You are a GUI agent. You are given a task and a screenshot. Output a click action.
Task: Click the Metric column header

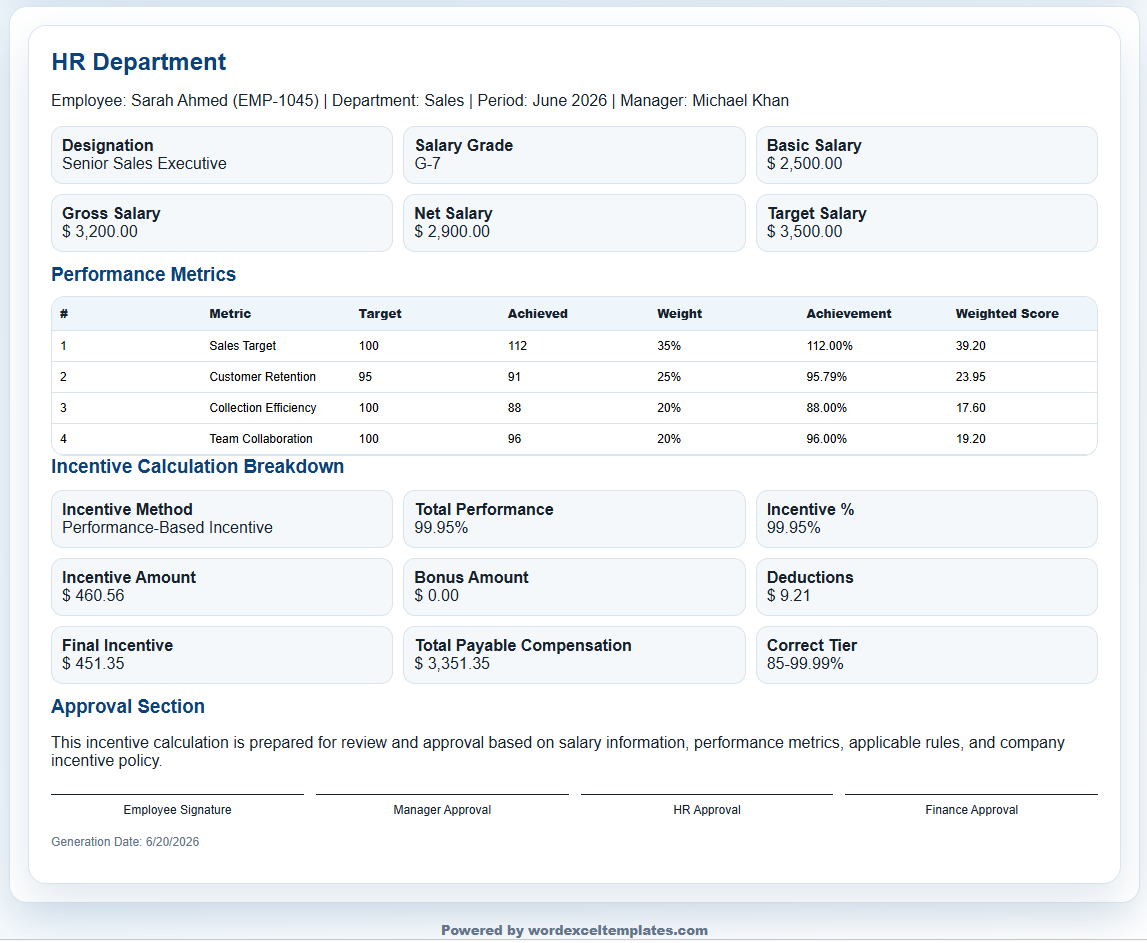[x=230, y=314]
